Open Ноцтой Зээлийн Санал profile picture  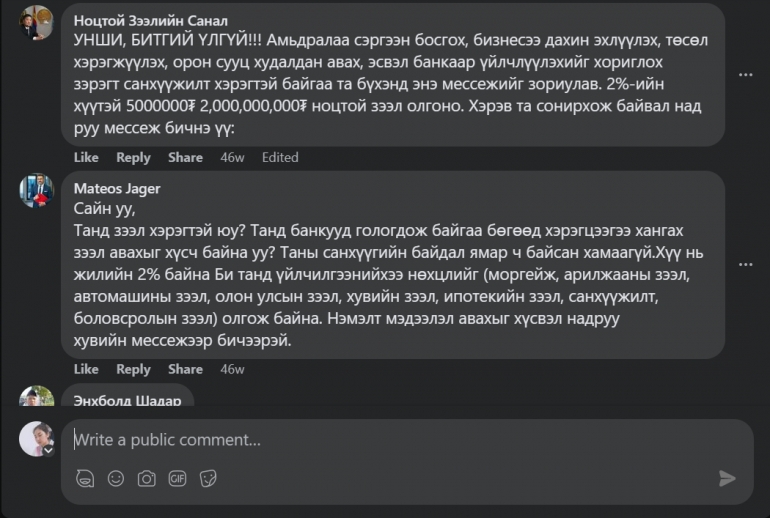click(x=36, y=24)
